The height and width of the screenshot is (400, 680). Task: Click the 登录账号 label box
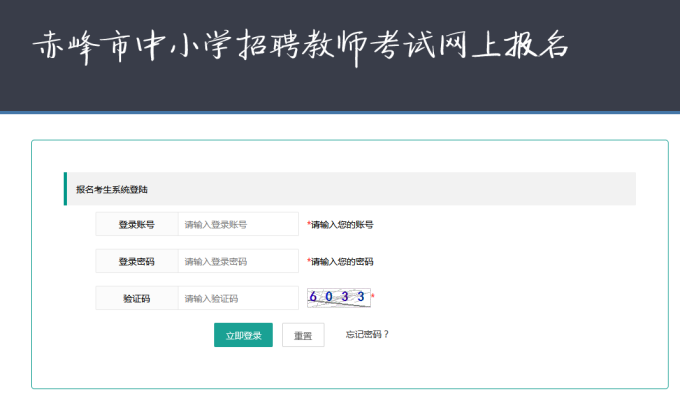(137, 225)
